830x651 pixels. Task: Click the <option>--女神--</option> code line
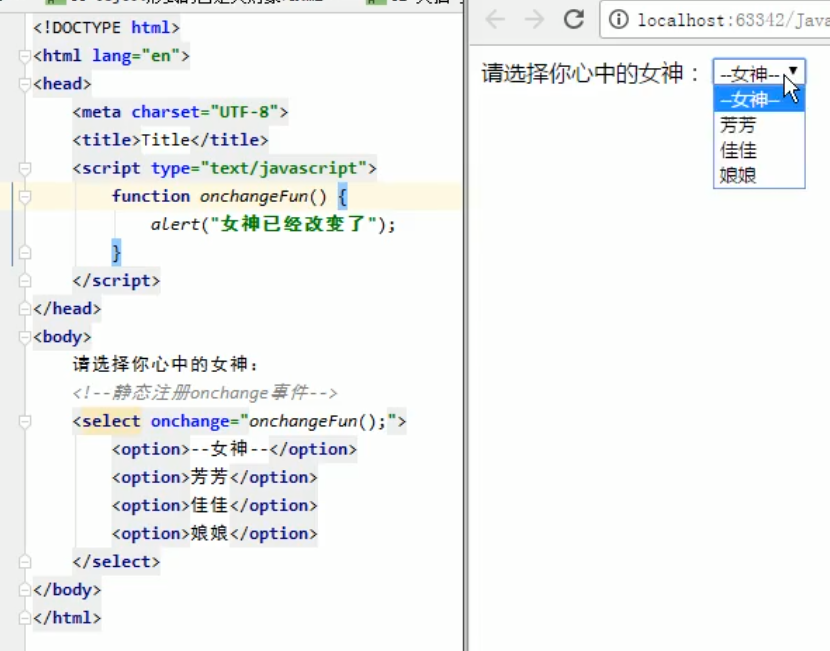[234, 449]
